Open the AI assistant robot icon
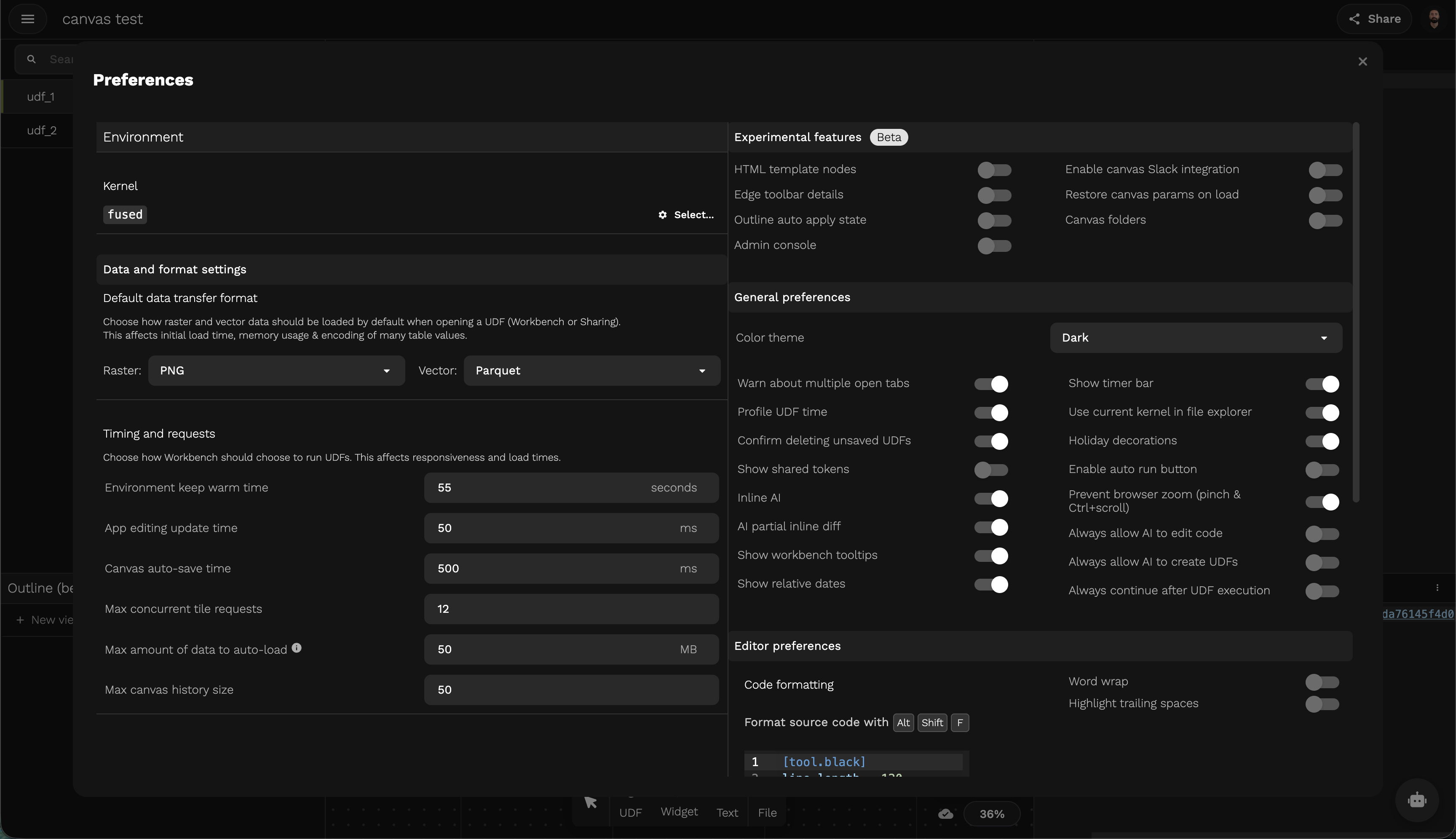This screenshot has height=839, width=1456. [1417, 800]
